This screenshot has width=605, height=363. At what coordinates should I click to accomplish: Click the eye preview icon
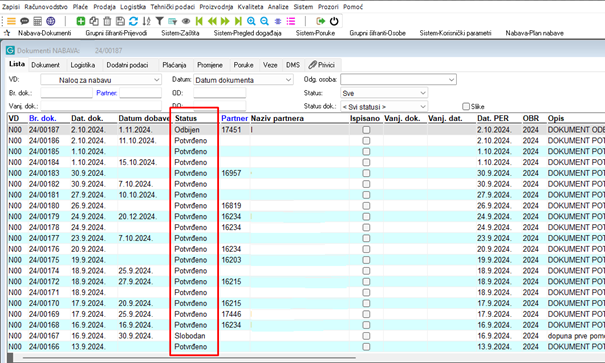(186, 21)
